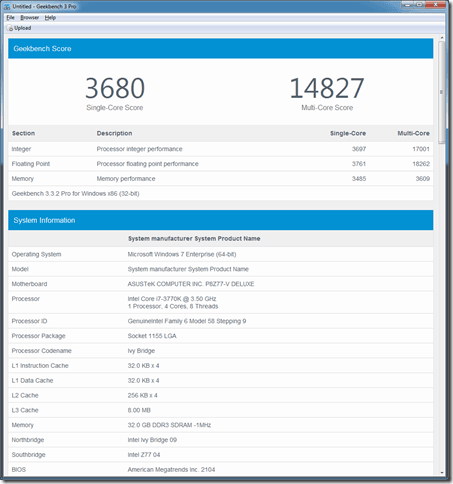Image resolution: width=453 pixels, height=484 pixels.
Task: Click the Socket 1155 LGA value
Action: point(152,336)
